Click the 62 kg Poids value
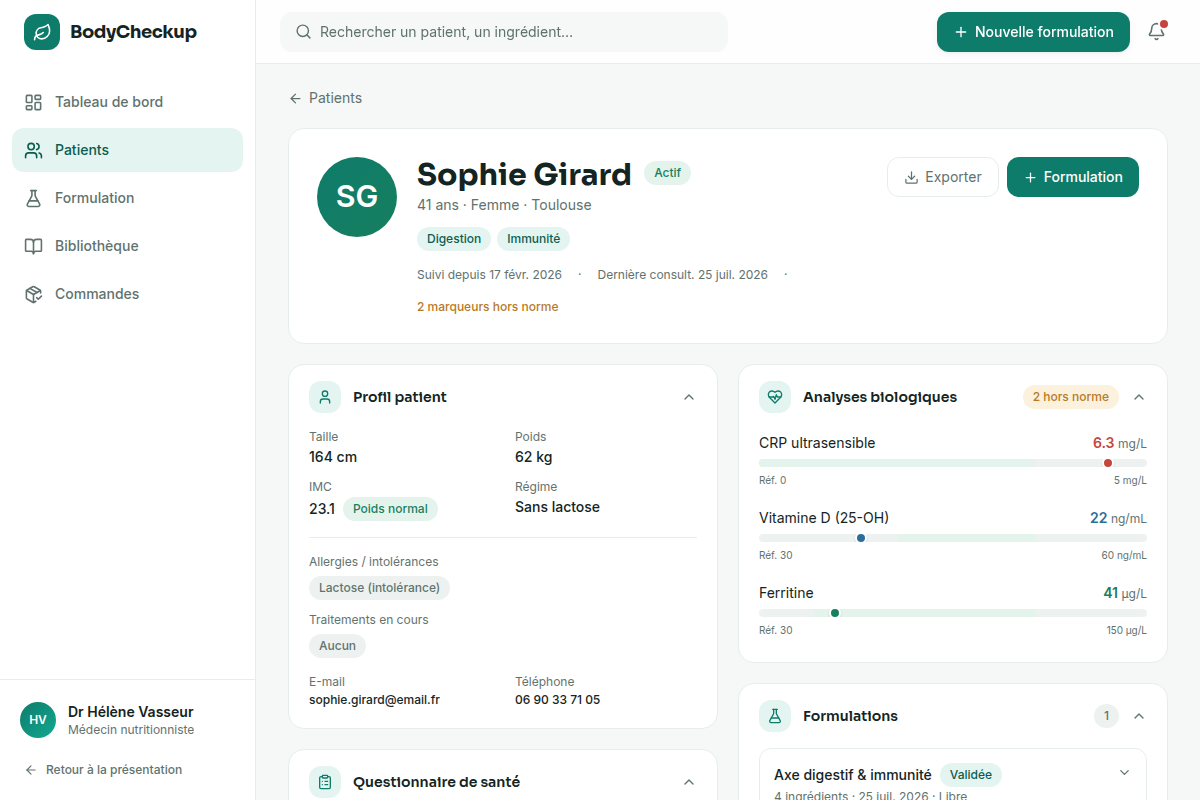Viewport: 1200px width, 800px height. click(533, 457)
